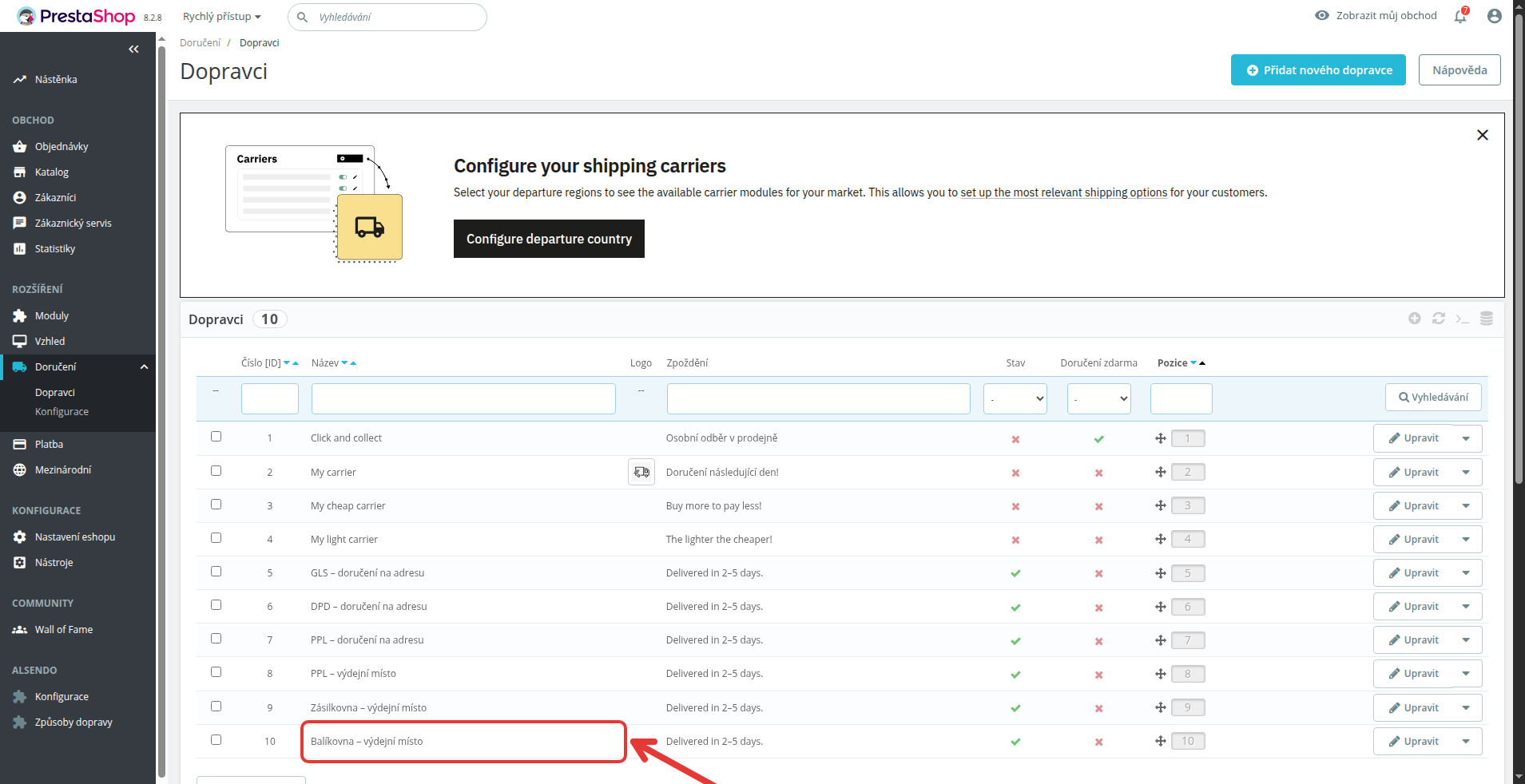Focus the Název filter input field

click(463, 398)
